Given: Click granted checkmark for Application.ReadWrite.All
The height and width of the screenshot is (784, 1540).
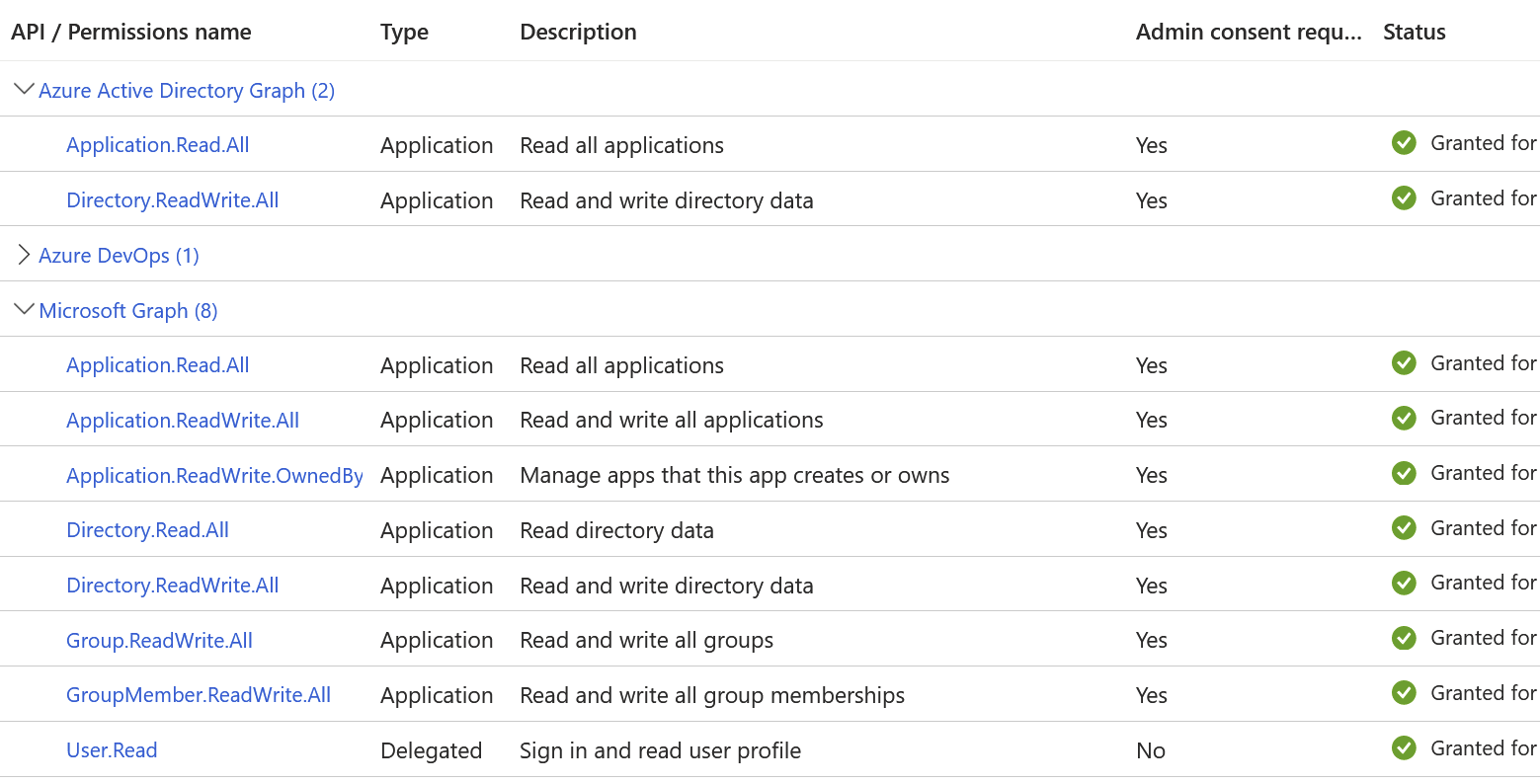Looking at the screenshot, I should click(1404, 418).
